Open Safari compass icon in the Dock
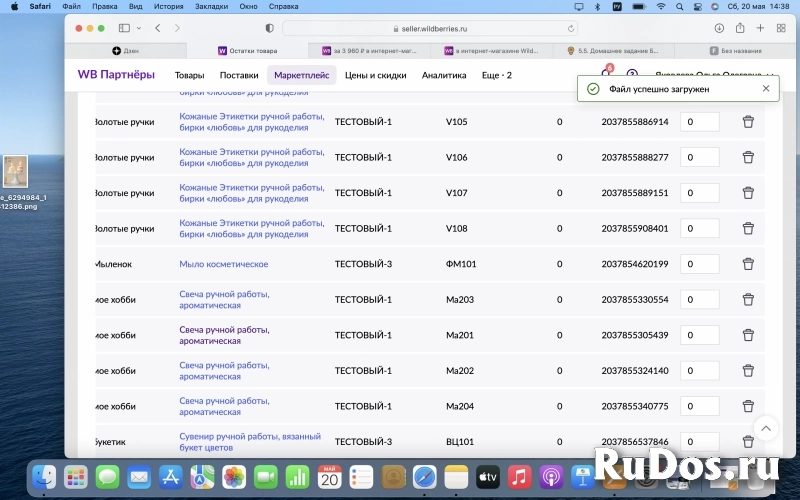This screenshot has width=800, height=500. coord(424,478)
